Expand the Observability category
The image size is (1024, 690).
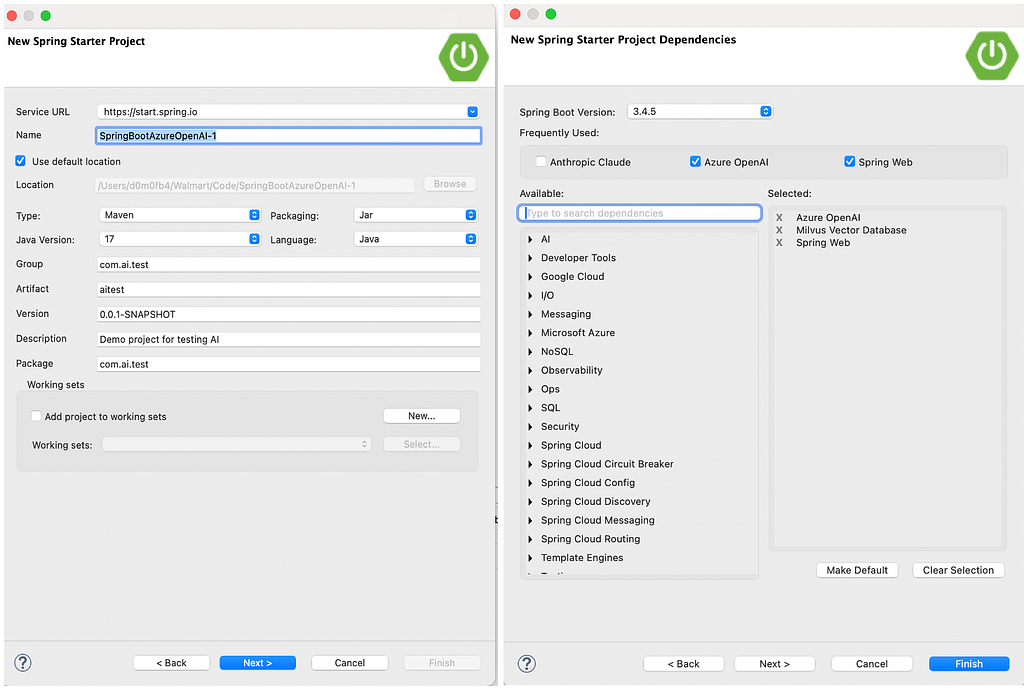click(x=530, y=370)
